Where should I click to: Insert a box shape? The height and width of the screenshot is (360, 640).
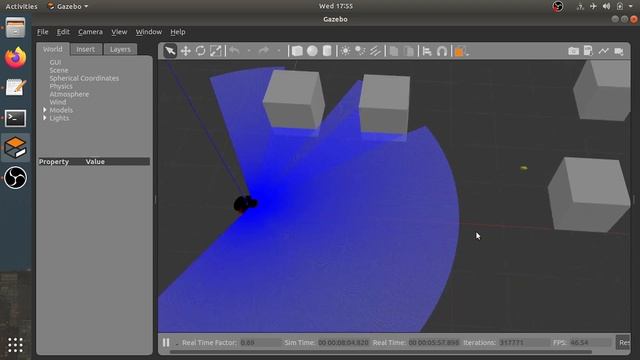pos(297,51)
